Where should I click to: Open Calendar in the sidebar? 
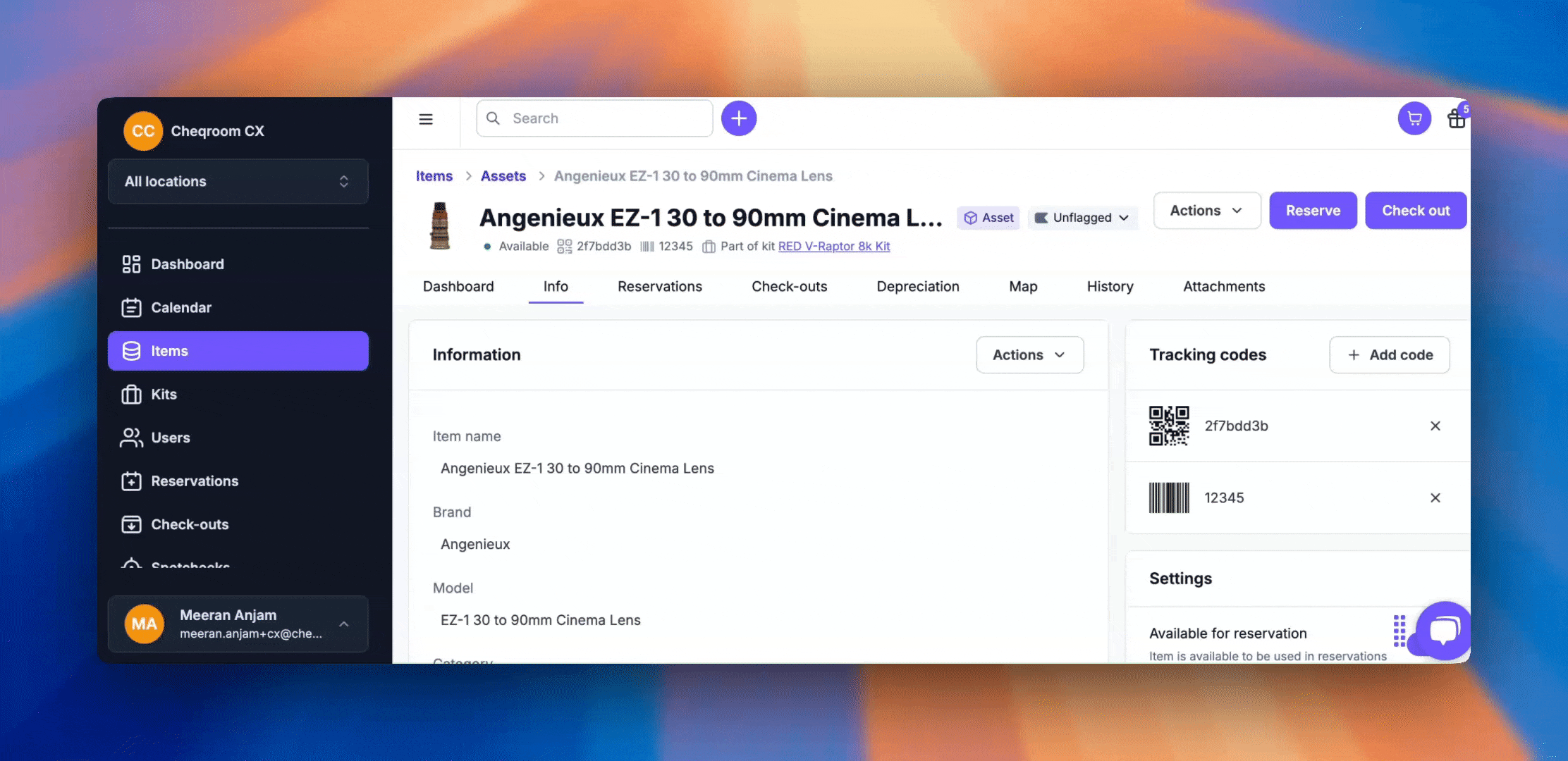coord(238,308)
